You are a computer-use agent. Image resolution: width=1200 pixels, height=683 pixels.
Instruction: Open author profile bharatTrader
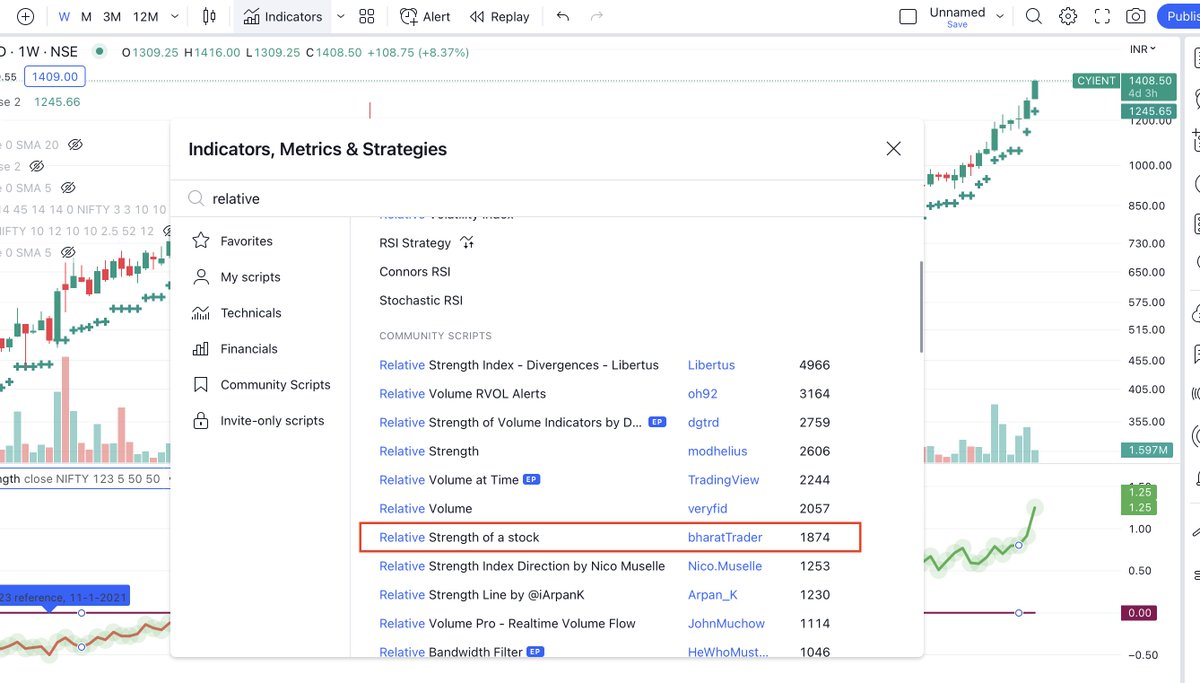tap(725, 537)
